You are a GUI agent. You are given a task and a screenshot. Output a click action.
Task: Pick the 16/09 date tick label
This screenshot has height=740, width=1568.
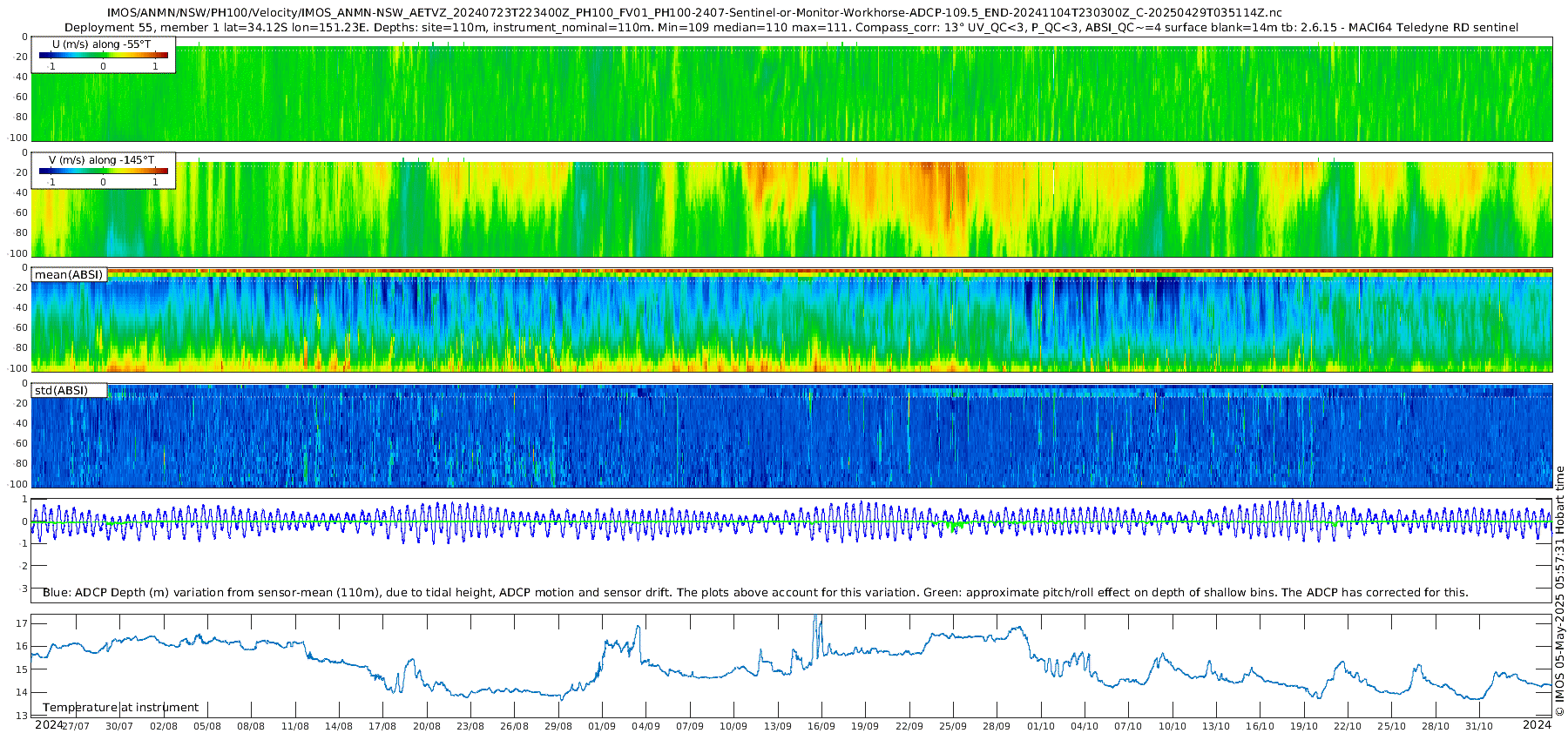click(821, 726)
